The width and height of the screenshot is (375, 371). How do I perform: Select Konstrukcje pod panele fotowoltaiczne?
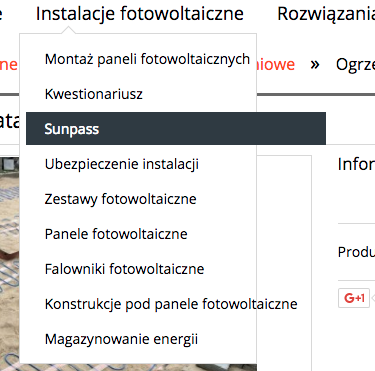coord(171,304)
